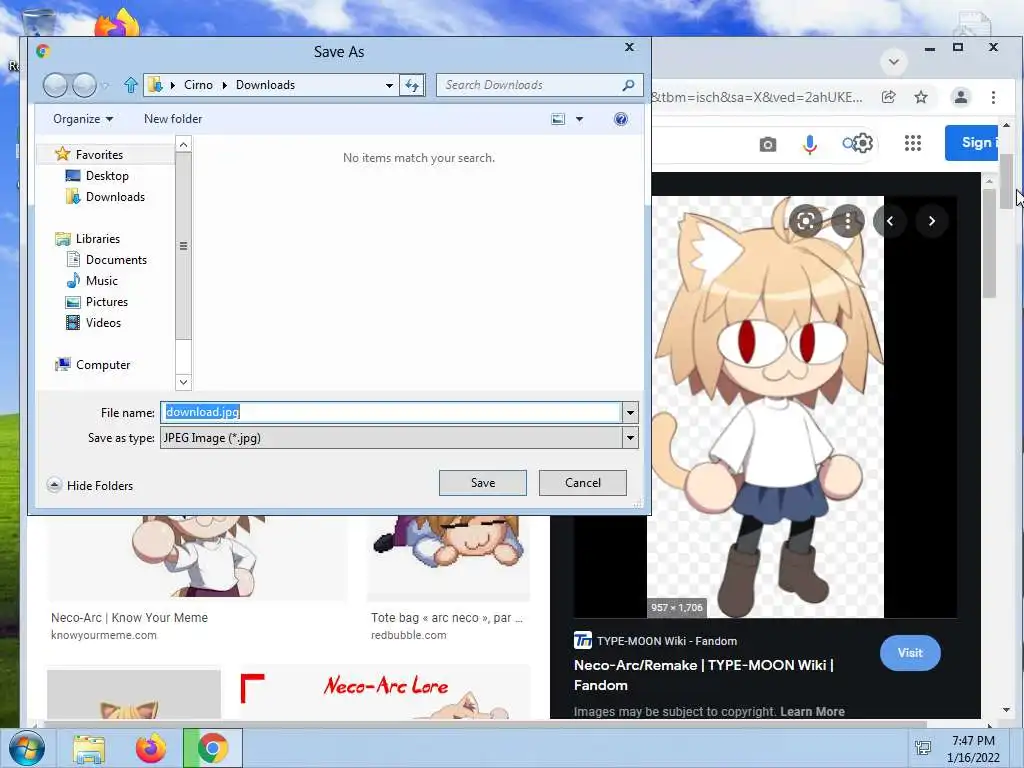Select Computer in the navigation pane

coord(103,364)
